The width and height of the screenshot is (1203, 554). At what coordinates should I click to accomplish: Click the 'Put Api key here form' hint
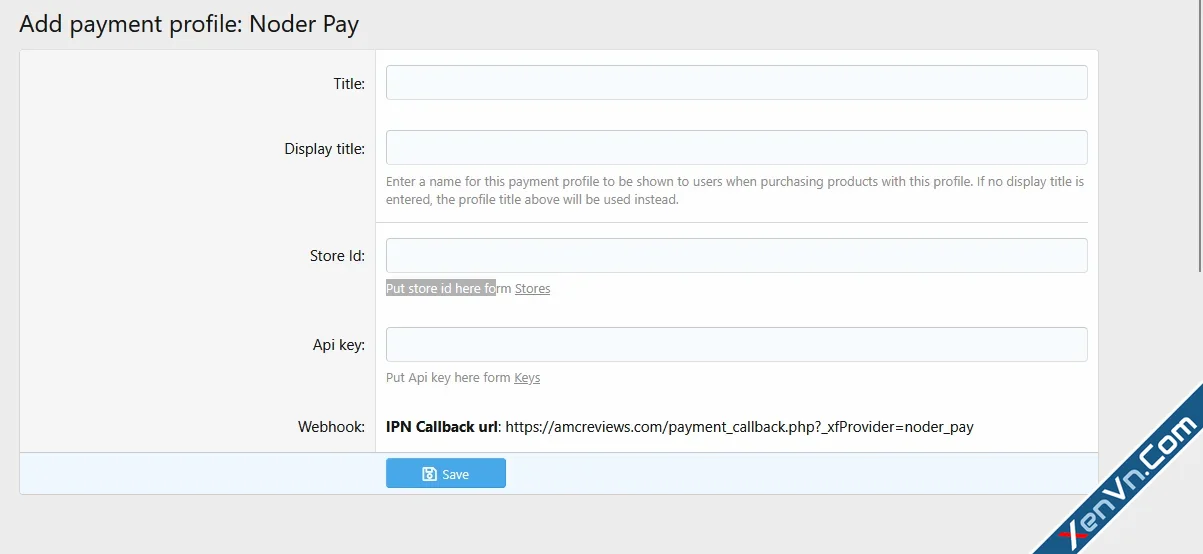click(x=448, y=378)
